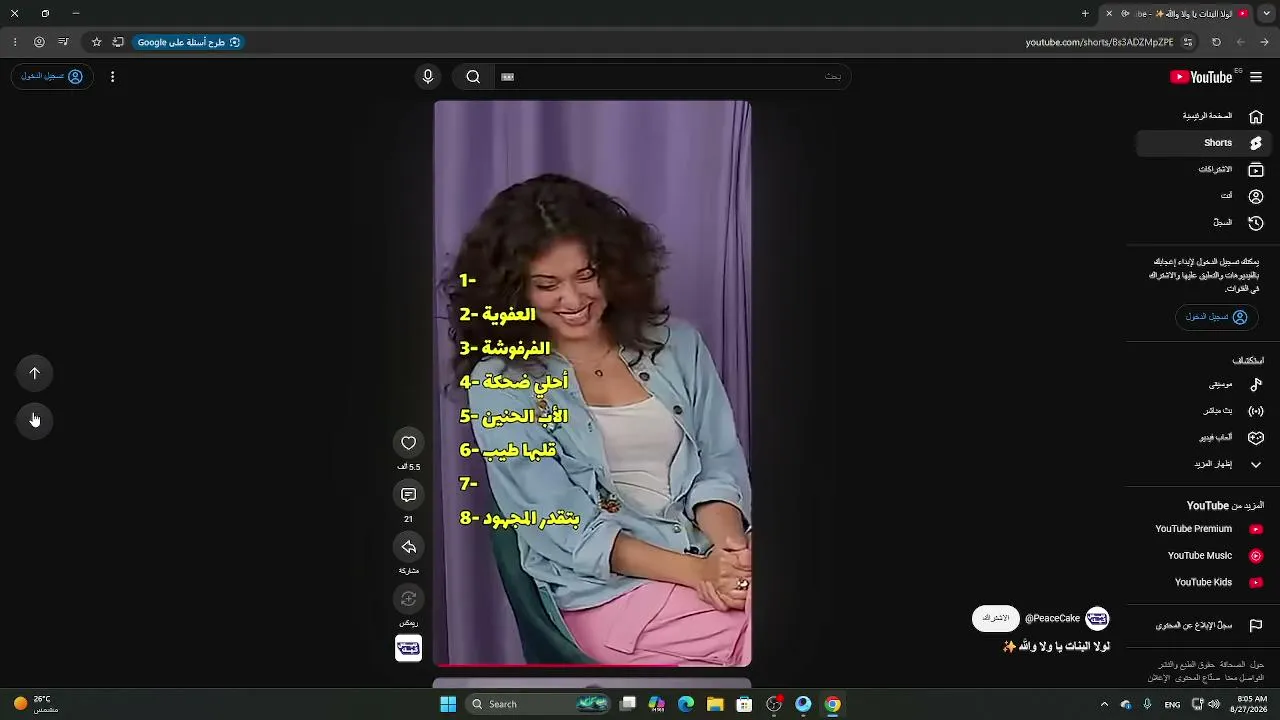Open Copilot from the taskbar
Image resolution: width=1280 pixels, height=720 pixels.
657,704
